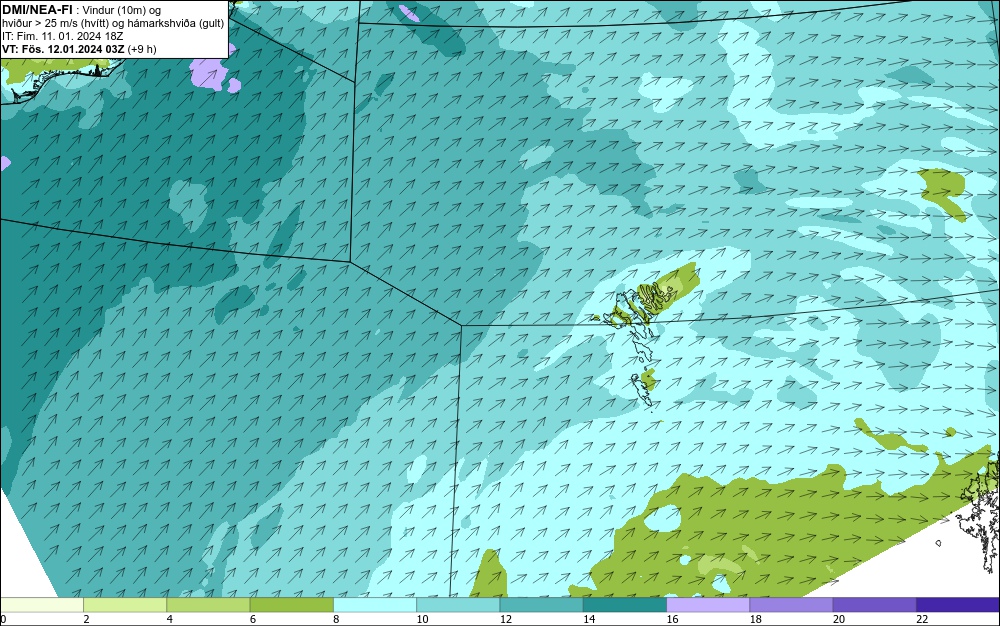Click the 12–14 m/s teal legend swatch

coord(541,605)
